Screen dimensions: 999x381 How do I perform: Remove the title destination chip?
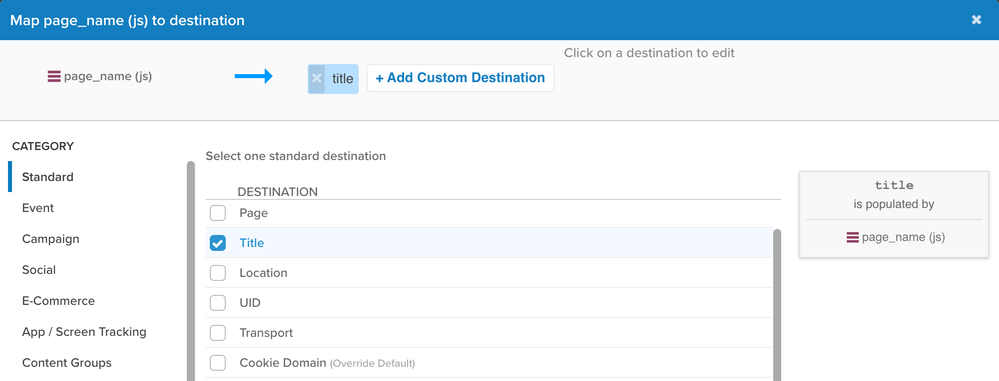[317, 78]
